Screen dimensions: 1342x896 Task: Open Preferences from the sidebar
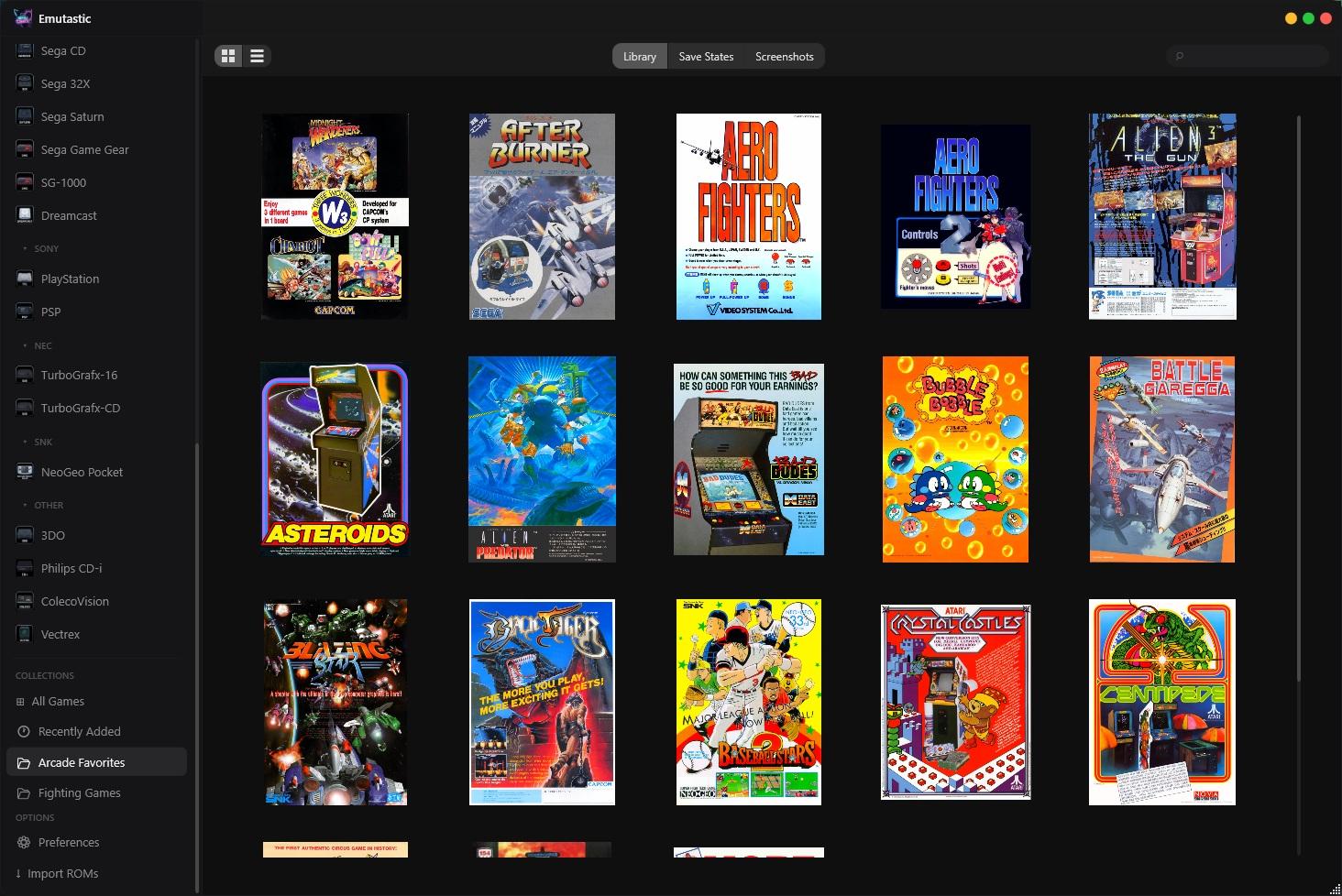(69, 842)
